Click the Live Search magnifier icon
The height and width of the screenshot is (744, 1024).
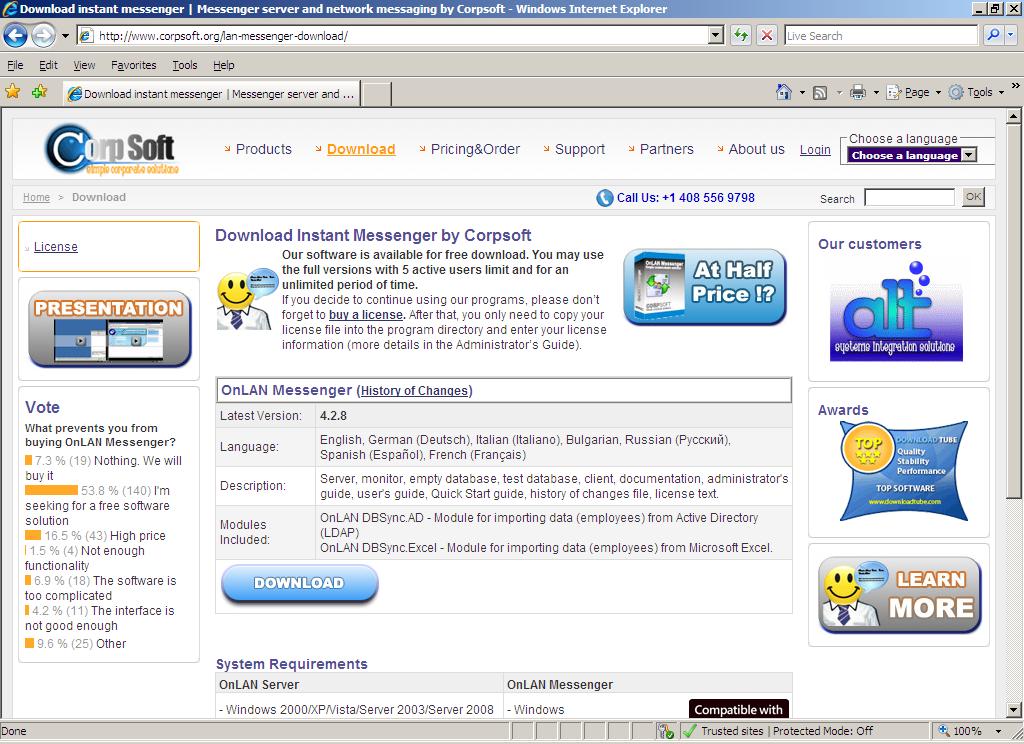click(993, 36)
